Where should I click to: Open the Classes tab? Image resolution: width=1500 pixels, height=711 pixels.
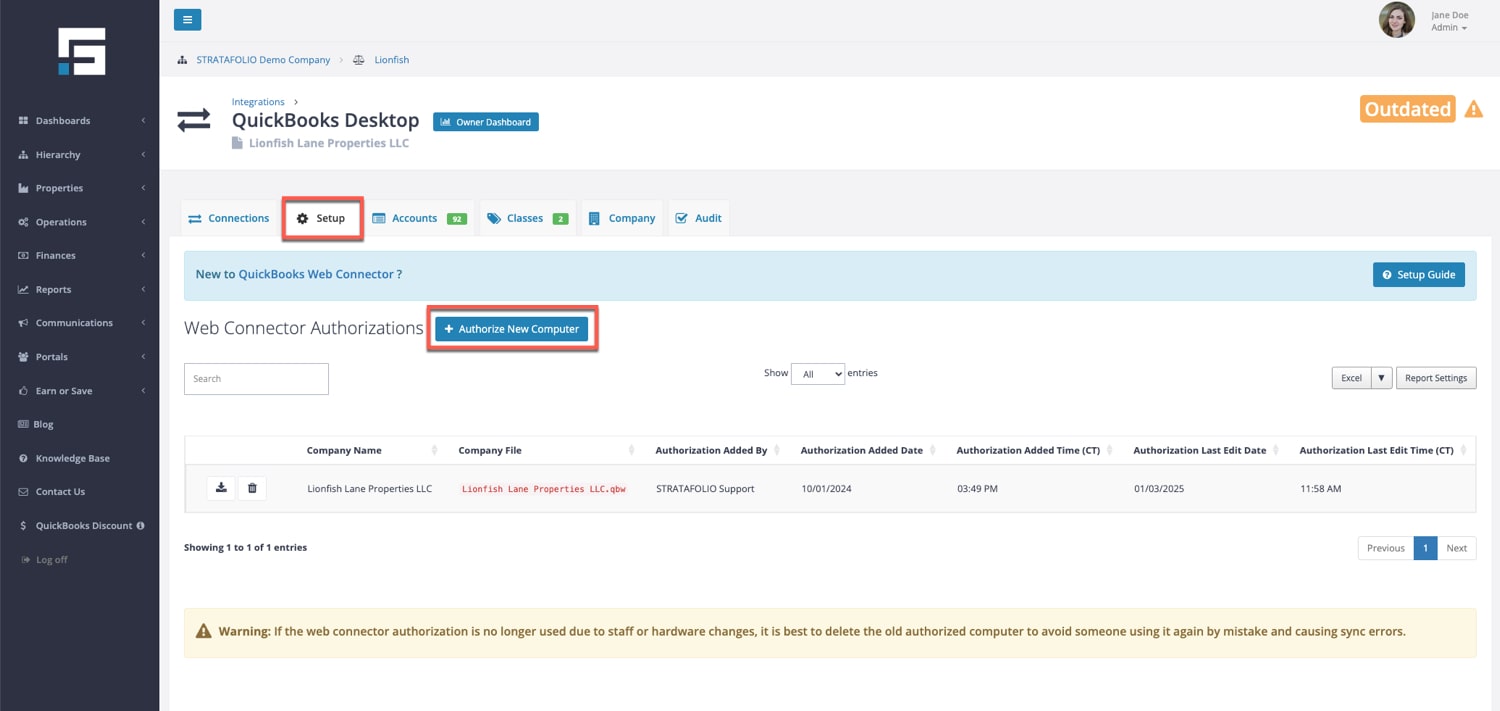point(527,218)
